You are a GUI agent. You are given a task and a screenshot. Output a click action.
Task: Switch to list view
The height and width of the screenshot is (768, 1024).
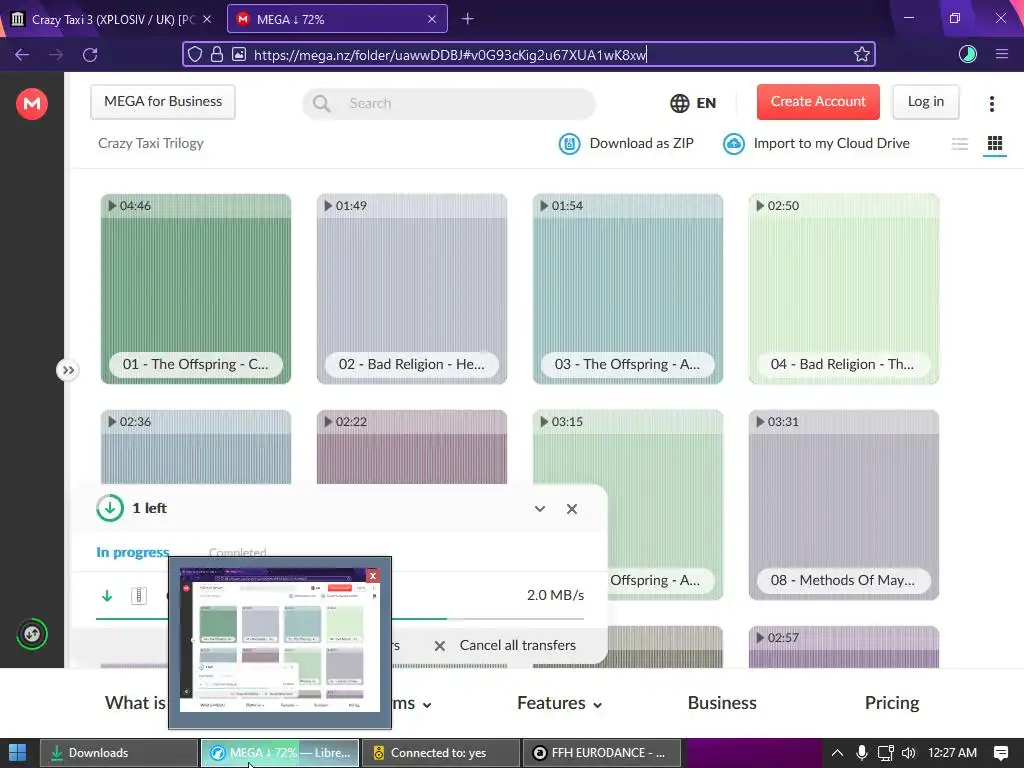[959, 144]
